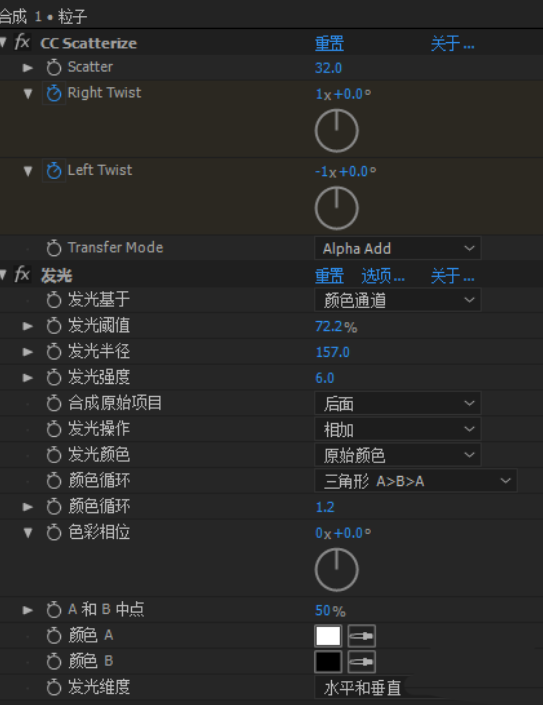This screenshot has height=705, width=543.
Task: Enable stopwatch for 色彩相位
Action: (54, 533)
